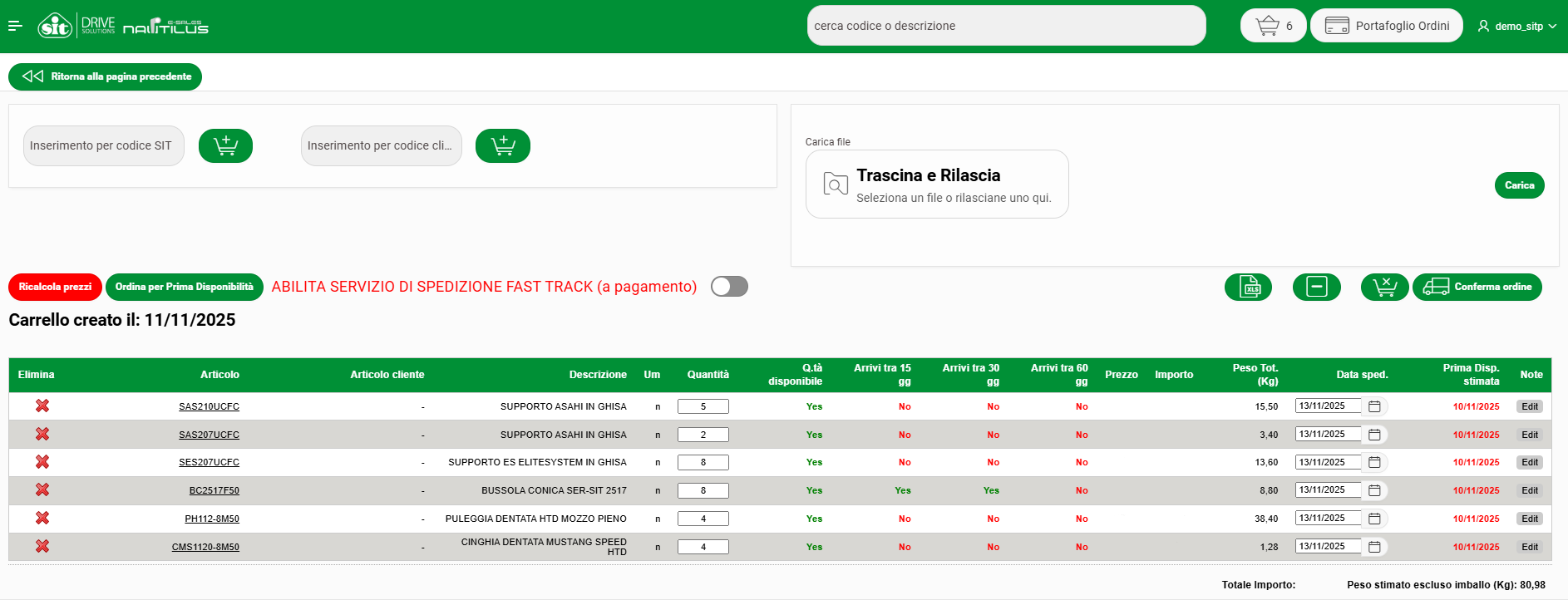This screenshot has width=1568, height=600.
Task: Open Portafoglio Ordini
Action: 1386,26
